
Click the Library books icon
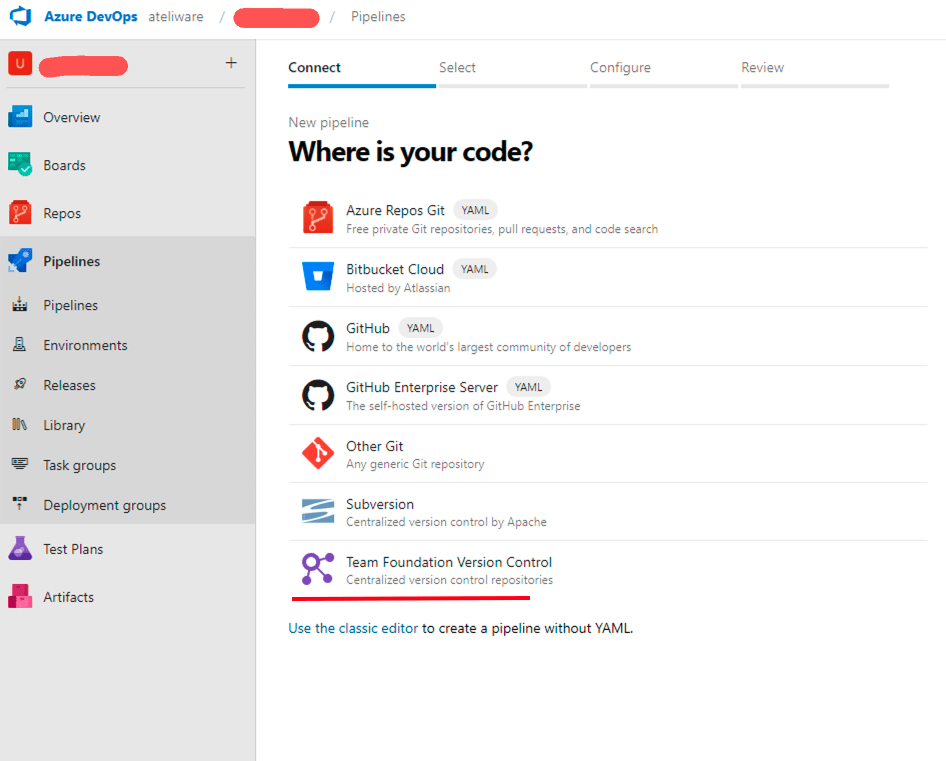(x=20, y=424)
